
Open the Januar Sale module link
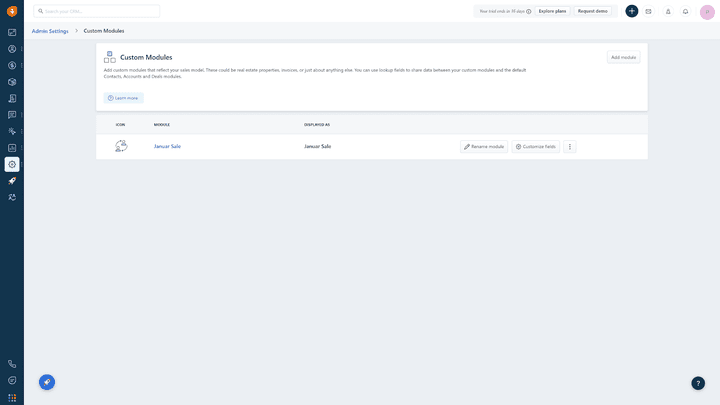[x=167, y=146]
